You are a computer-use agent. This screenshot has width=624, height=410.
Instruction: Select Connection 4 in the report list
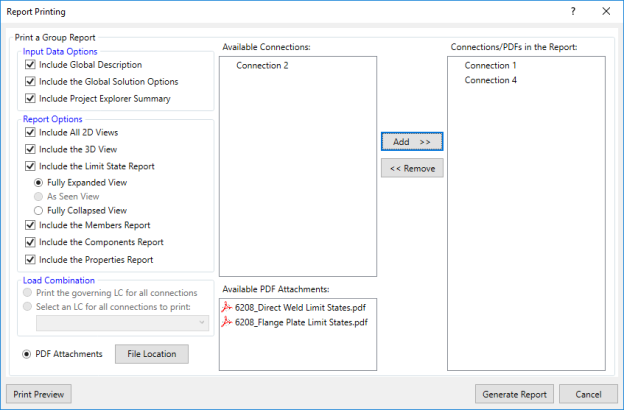pos(490,80)
